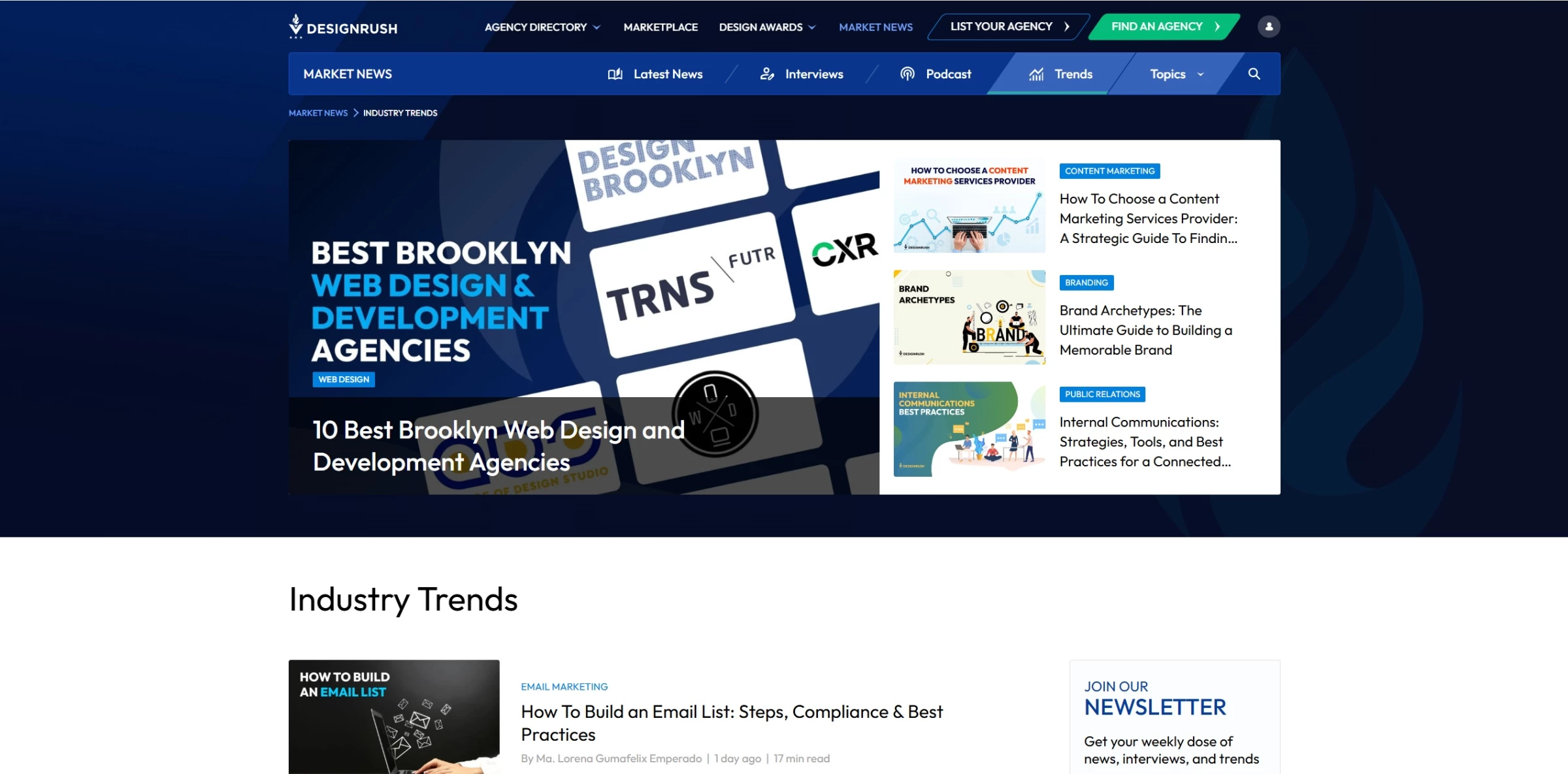
Task: Click the Web Design category tag
Action: (x=344, y=379)
